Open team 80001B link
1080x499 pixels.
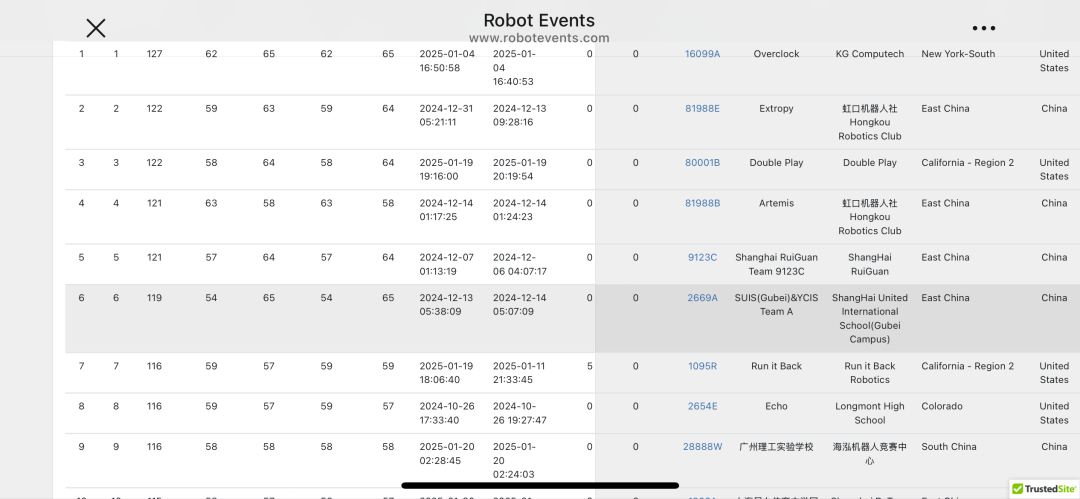pos(702,163)
